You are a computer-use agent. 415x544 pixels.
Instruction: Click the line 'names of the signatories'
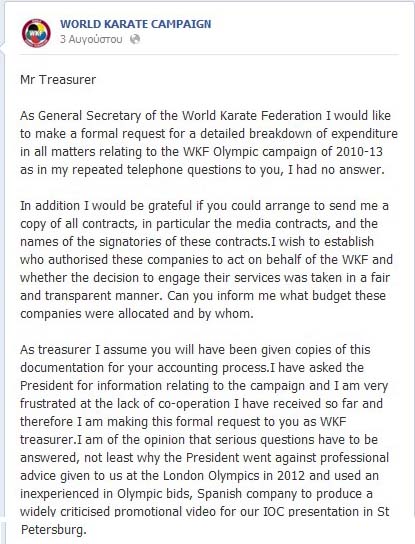coord(197,242)
